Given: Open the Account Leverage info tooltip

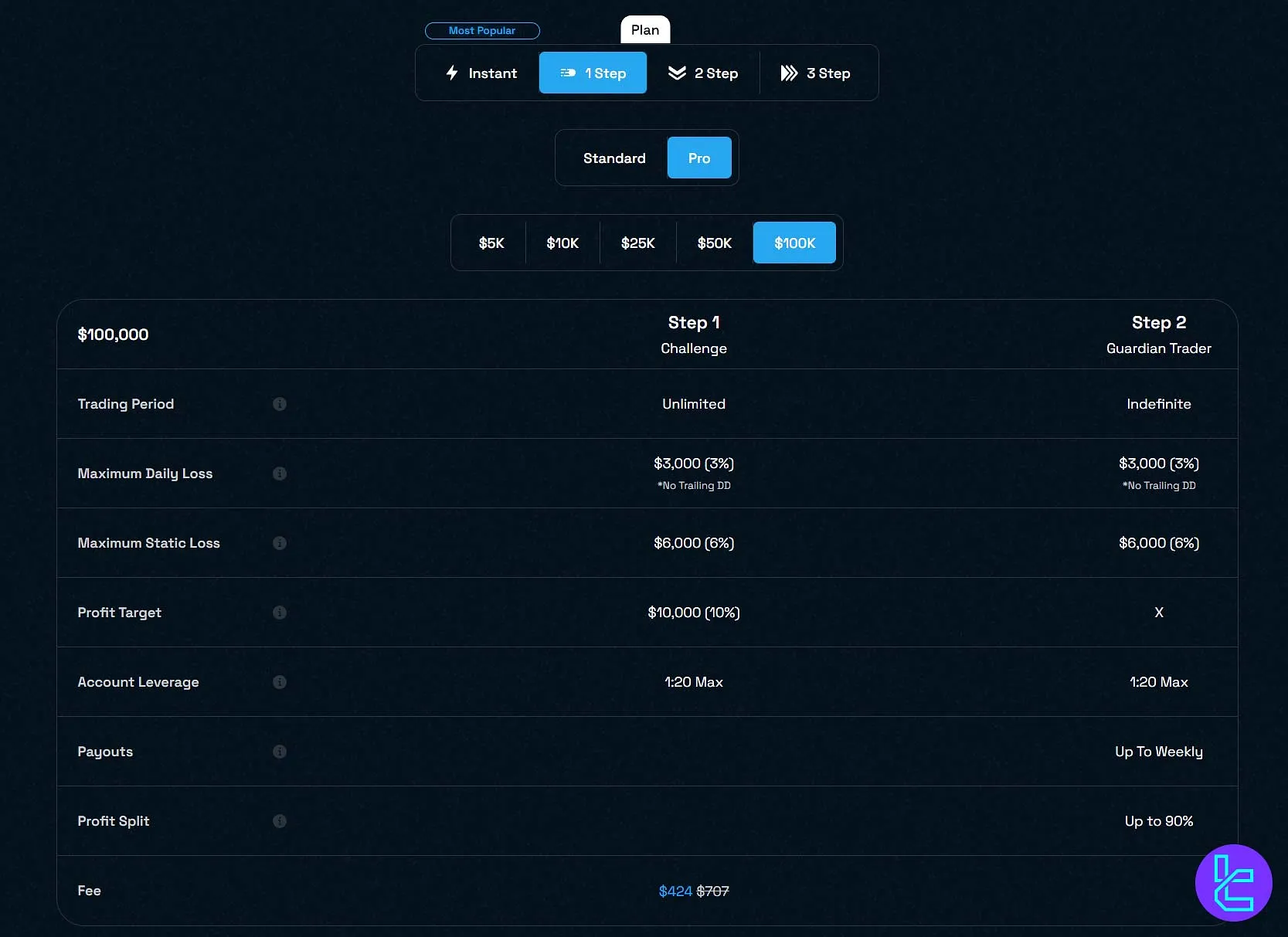Looking at the screenshot, I should 279,682.
